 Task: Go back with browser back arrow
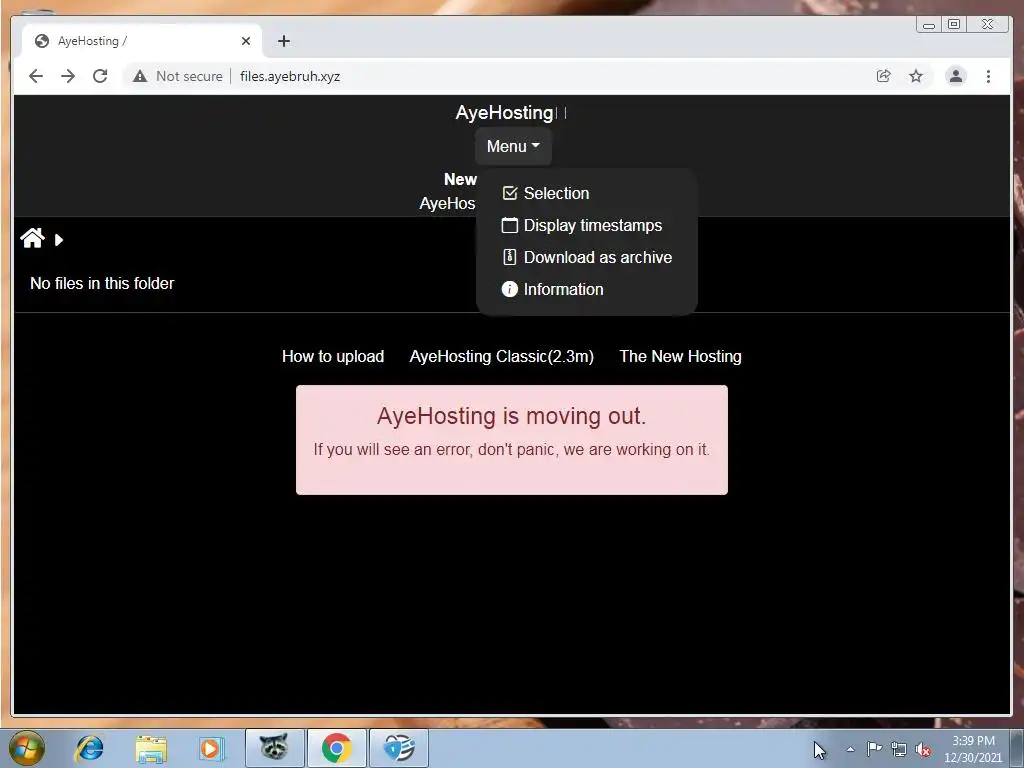tap(36, 76)
